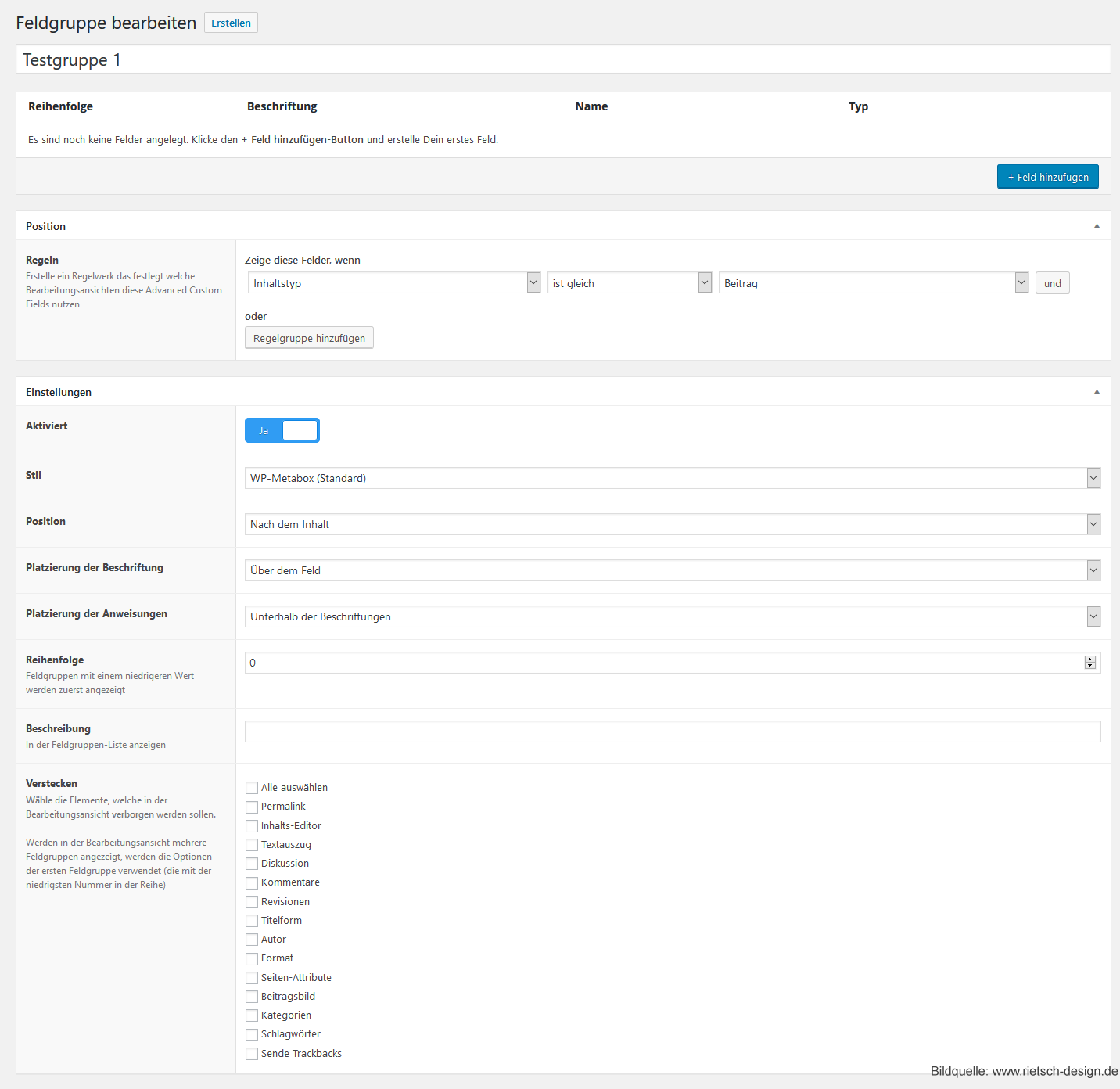Check the Schlagwörter checkbox
The image size is (1120, 1089).
252,1034
